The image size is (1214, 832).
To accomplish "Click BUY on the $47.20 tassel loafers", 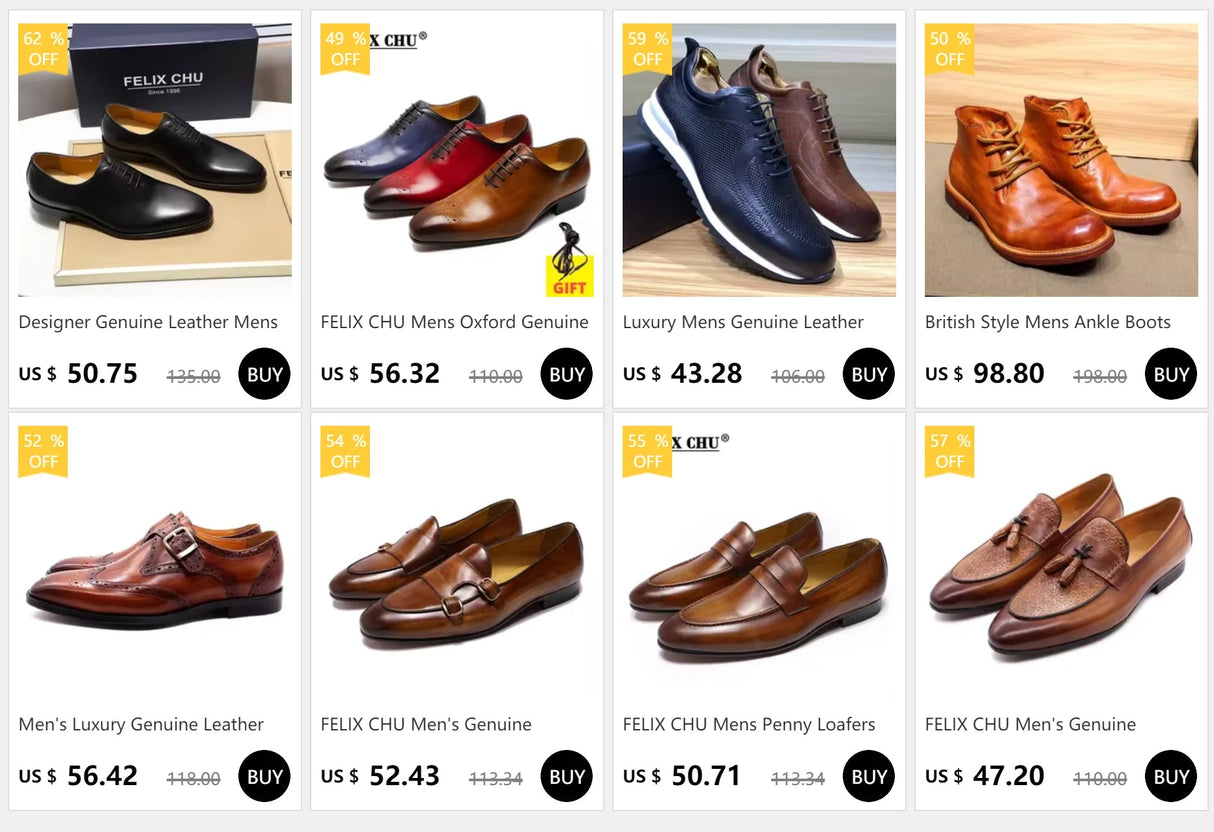I will (x=1170, y=775).
